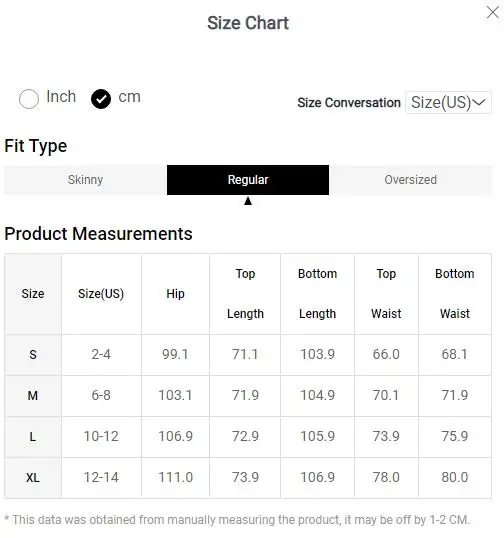Image resolution: width=504 pixels, height=538 pixels.
Task: Switch to the Skinny fit tab
Action: click(85, 180)
